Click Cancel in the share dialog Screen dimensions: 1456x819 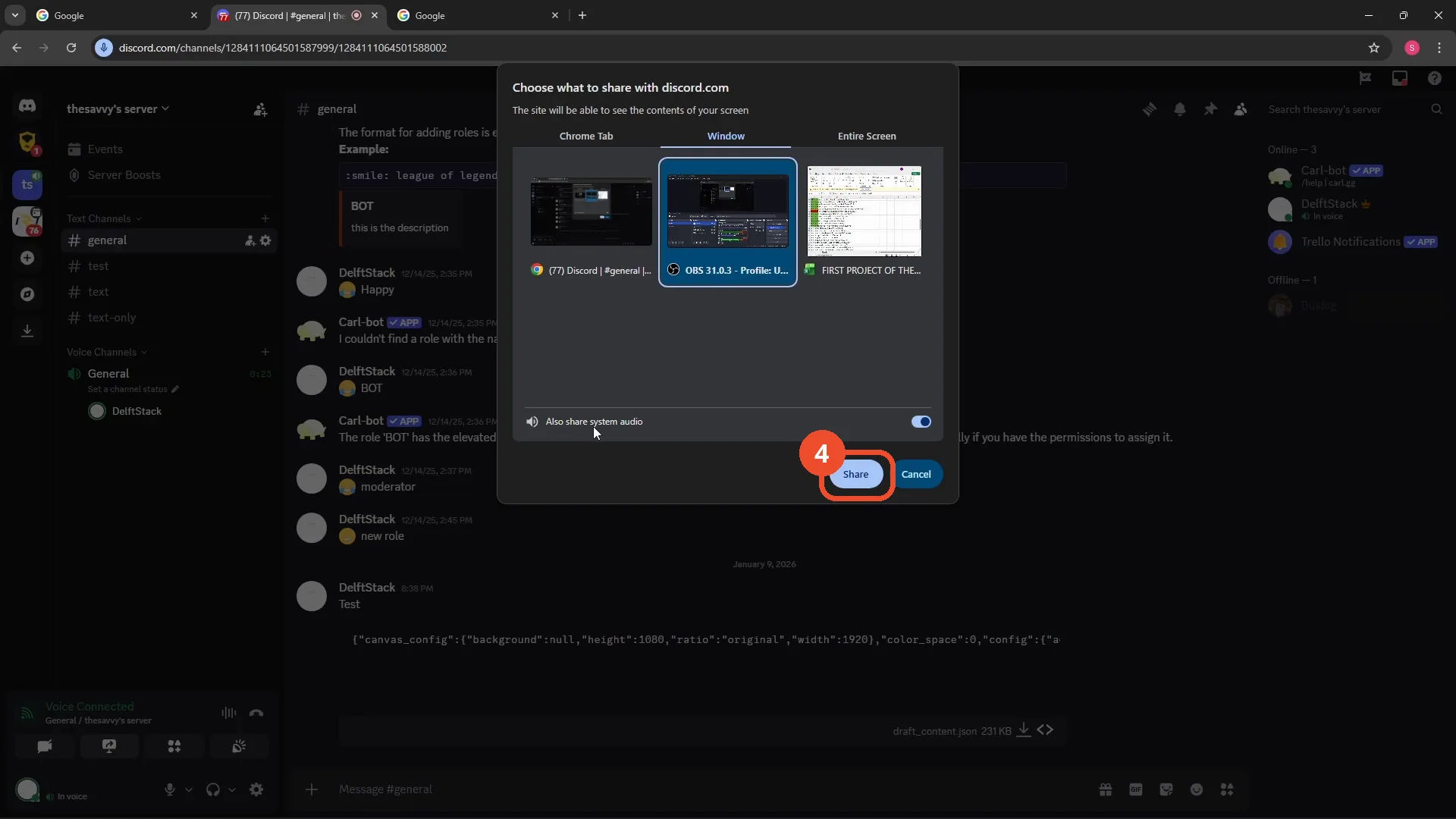click(x=916, y=474)
